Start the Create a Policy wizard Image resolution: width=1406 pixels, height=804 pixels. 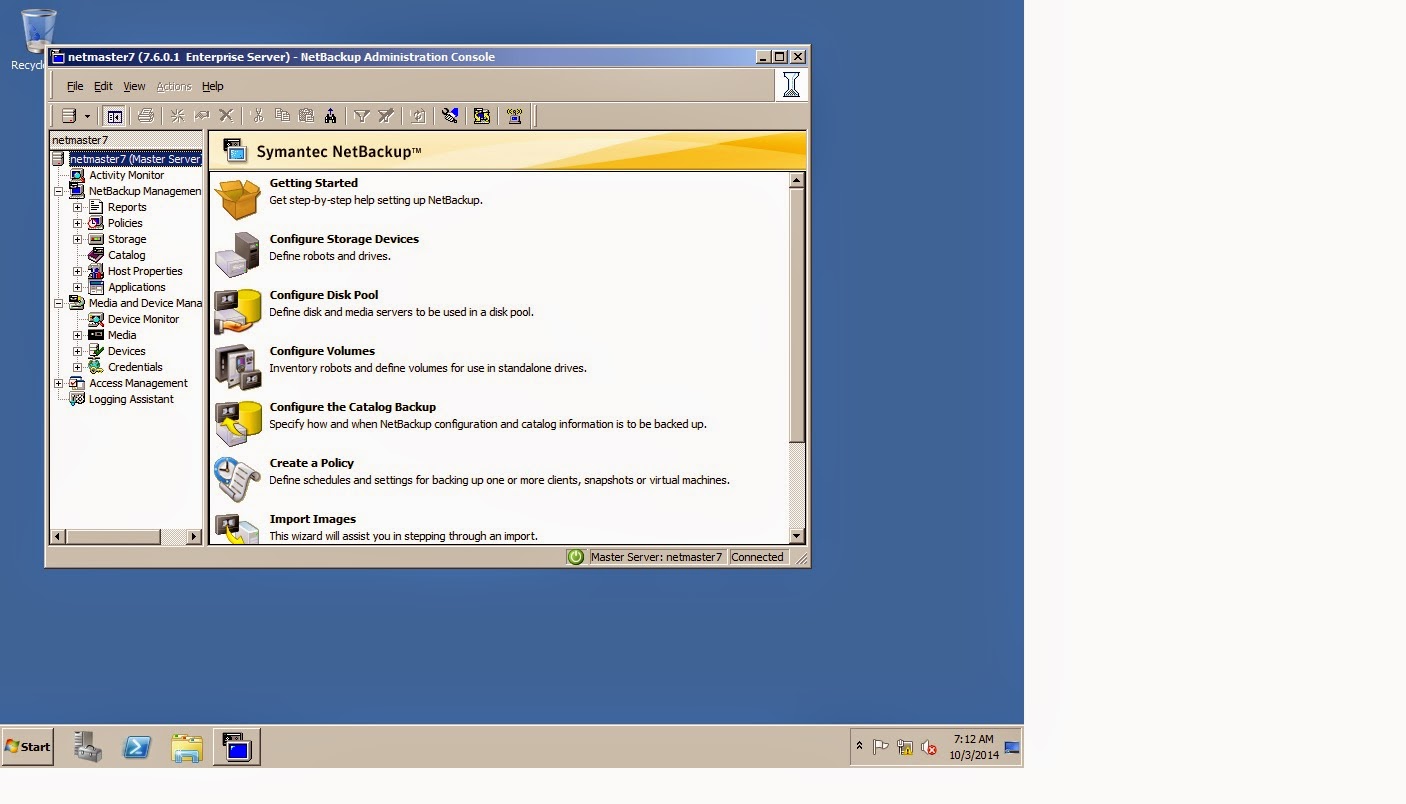click(x=311, y=463)
